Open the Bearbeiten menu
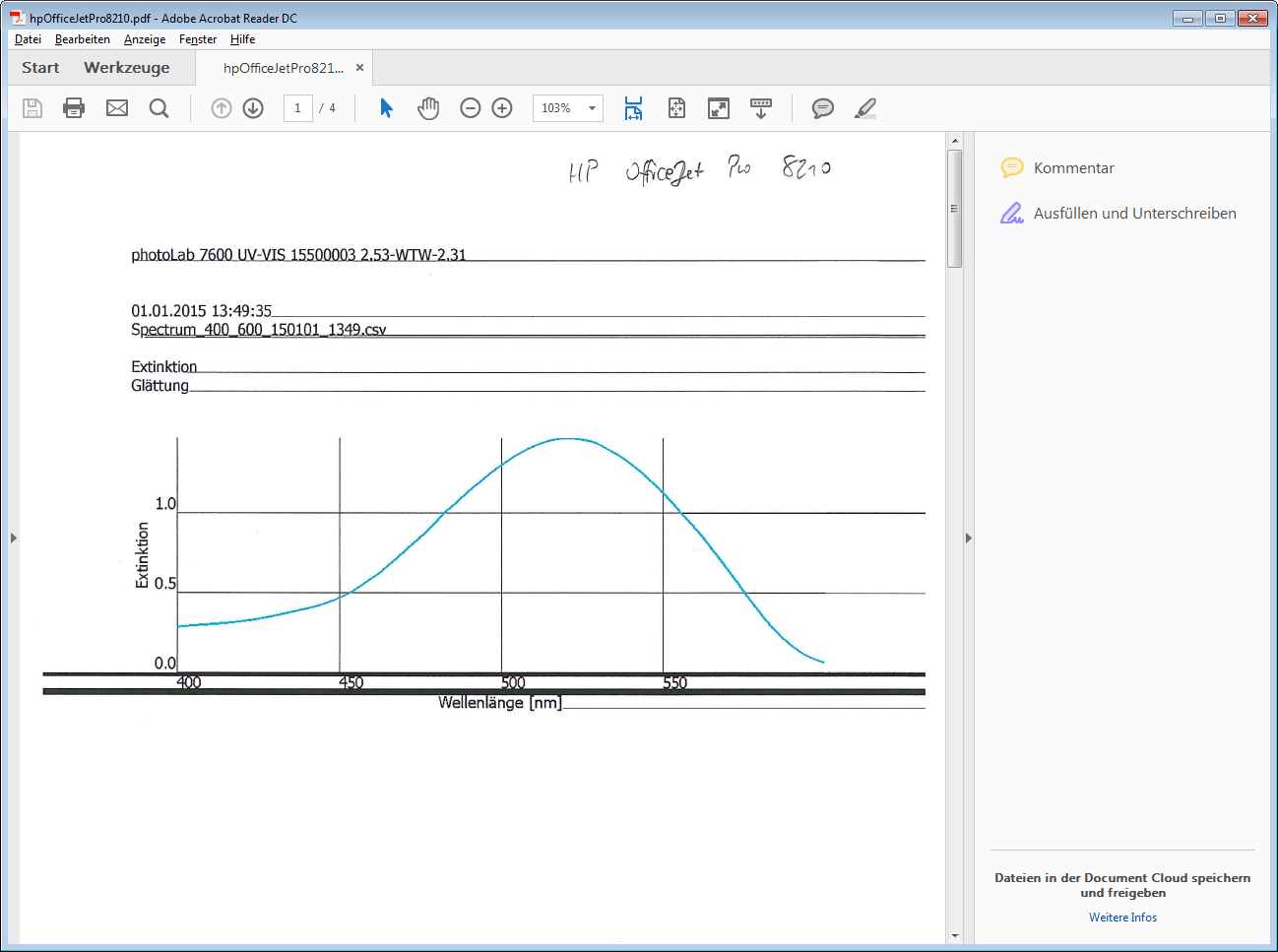 [83, 39]
